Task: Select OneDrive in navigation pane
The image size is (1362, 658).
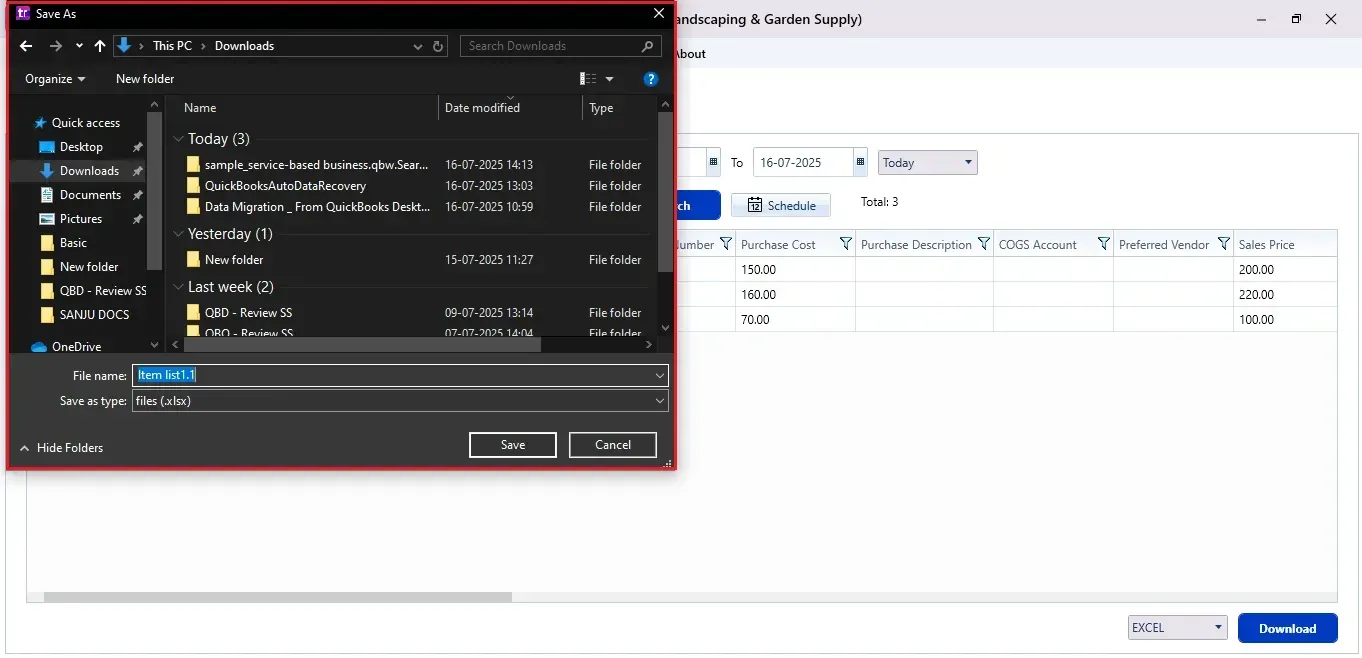Action: (x=76, y=347)
